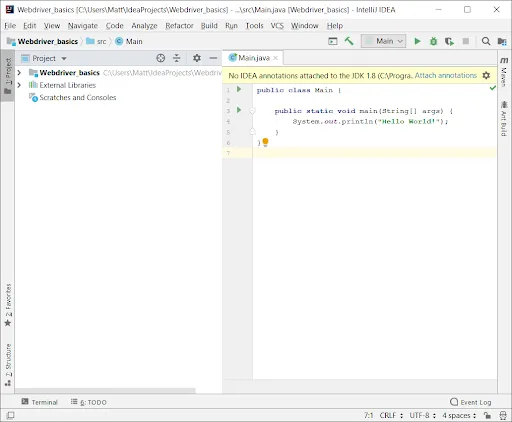Open the Edit menu
This screenshot has width=512, height=422.
[x=29, y=26]
